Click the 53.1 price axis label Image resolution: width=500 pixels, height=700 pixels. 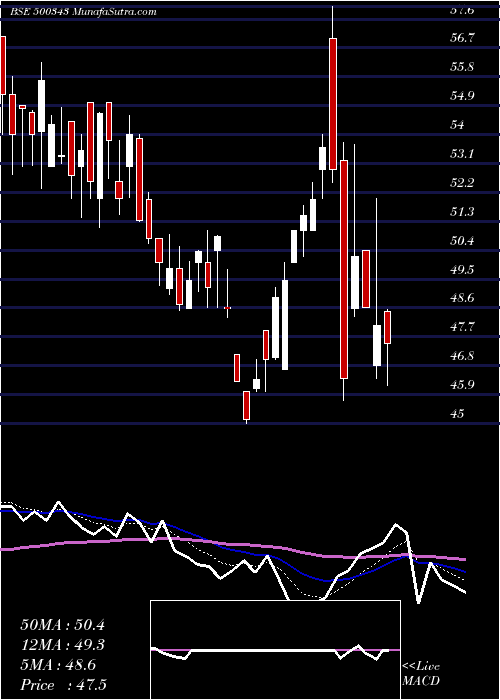(x=462, y=154)
